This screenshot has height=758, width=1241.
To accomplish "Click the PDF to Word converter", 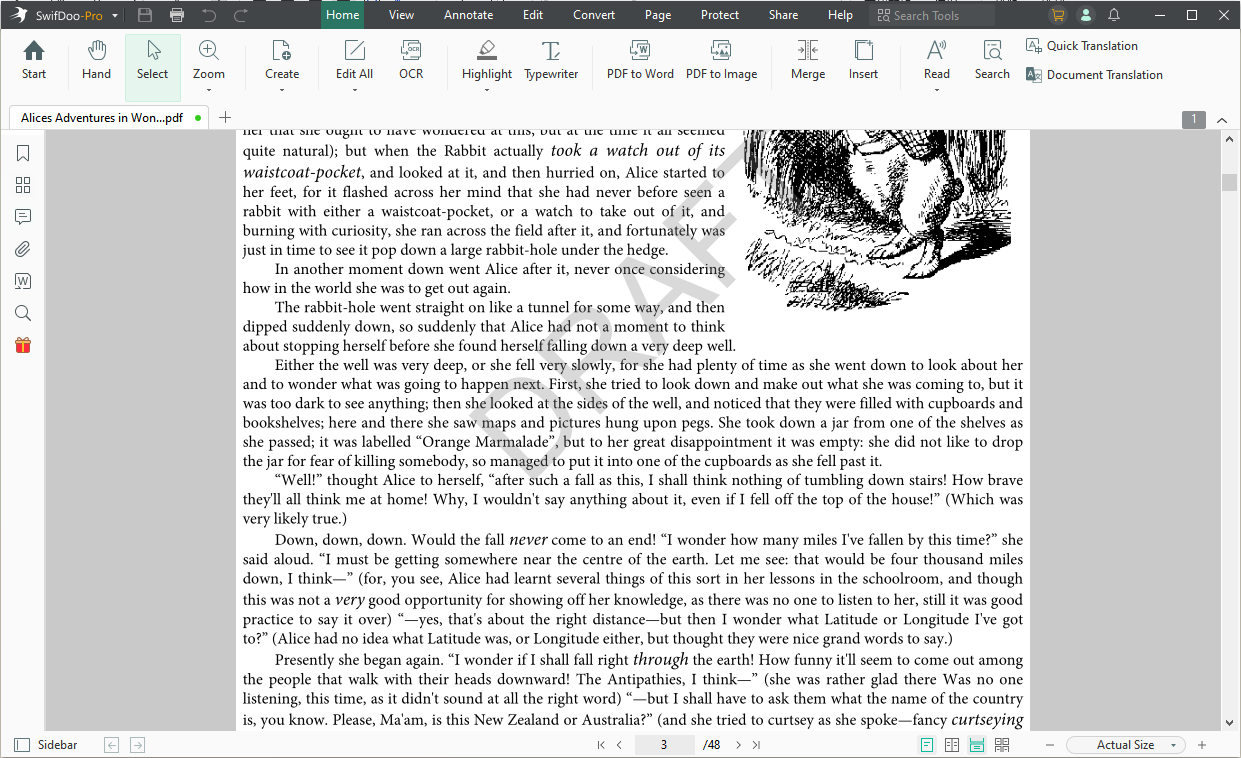I will coord(640,60).
